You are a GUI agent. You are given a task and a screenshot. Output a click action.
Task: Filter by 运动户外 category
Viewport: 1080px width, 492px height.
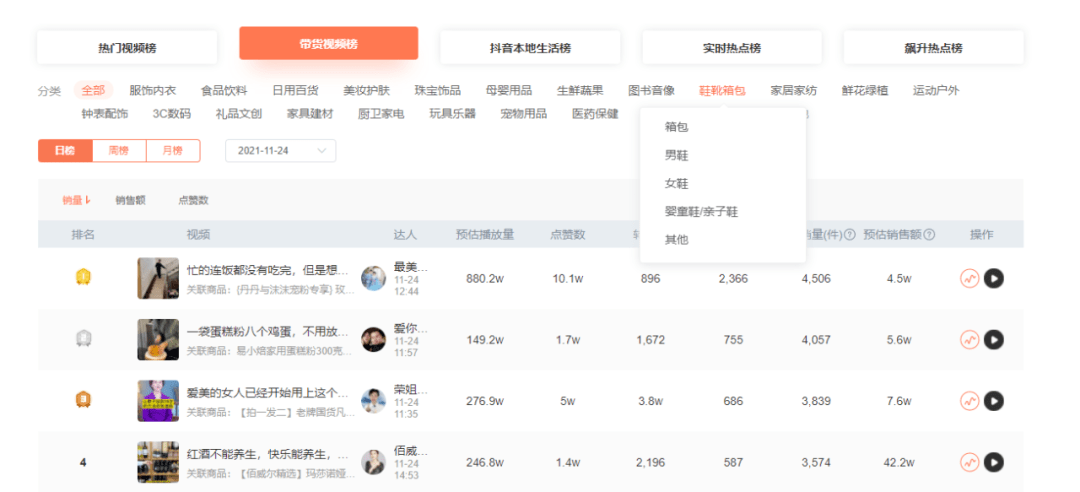point(936,90)
